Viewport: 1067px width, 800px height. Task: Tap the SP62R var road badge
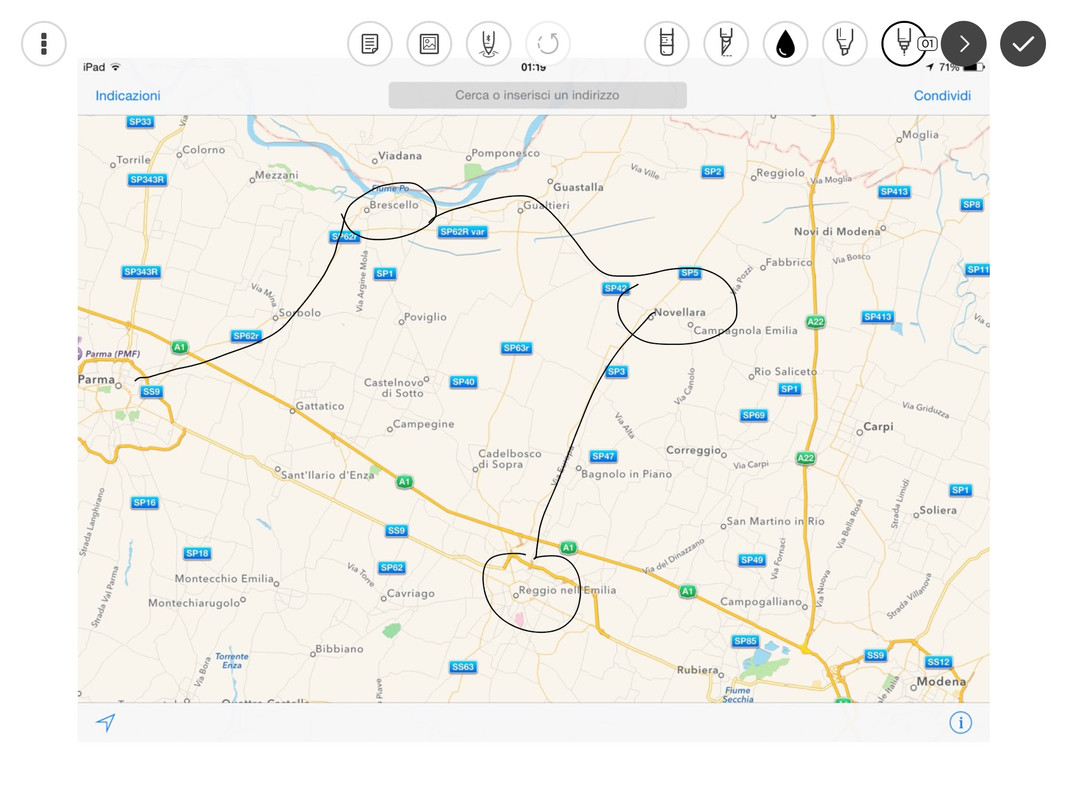tap(463, 232)
